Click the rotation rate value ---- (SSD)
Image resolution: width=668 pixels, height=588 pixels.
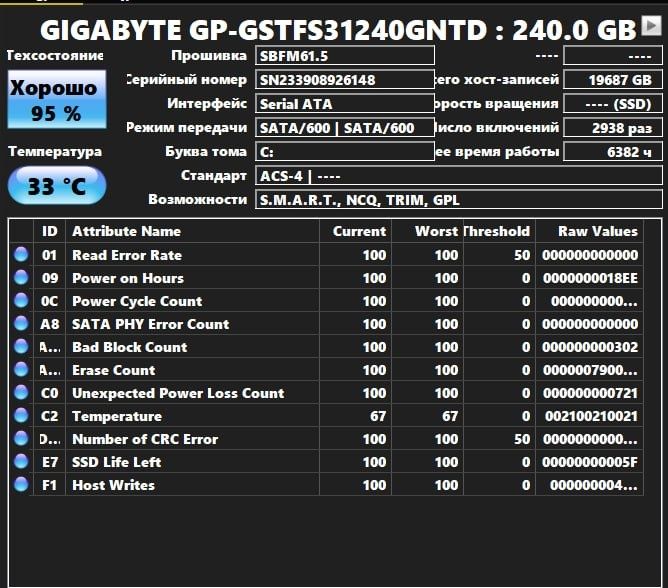(613, 104)
